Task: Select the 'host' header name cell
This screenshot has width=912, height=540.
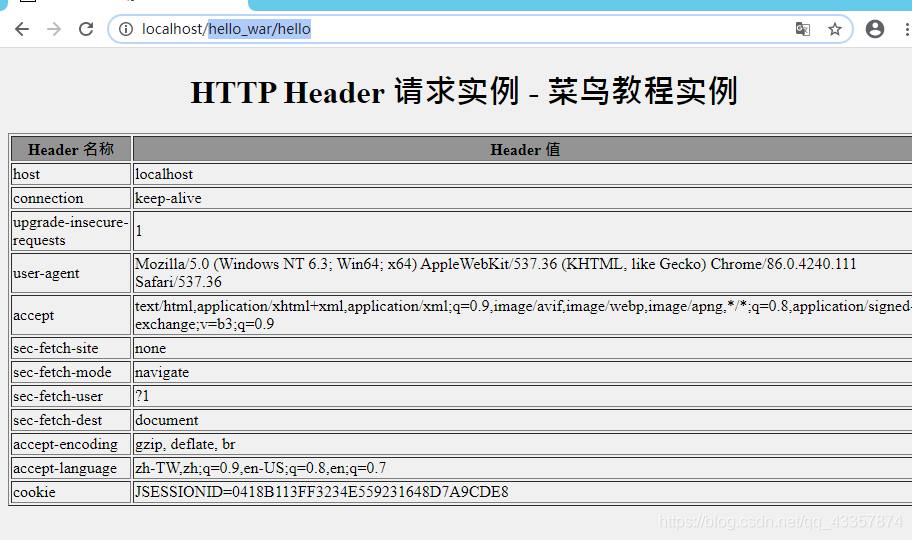Action: click(71, 174)
